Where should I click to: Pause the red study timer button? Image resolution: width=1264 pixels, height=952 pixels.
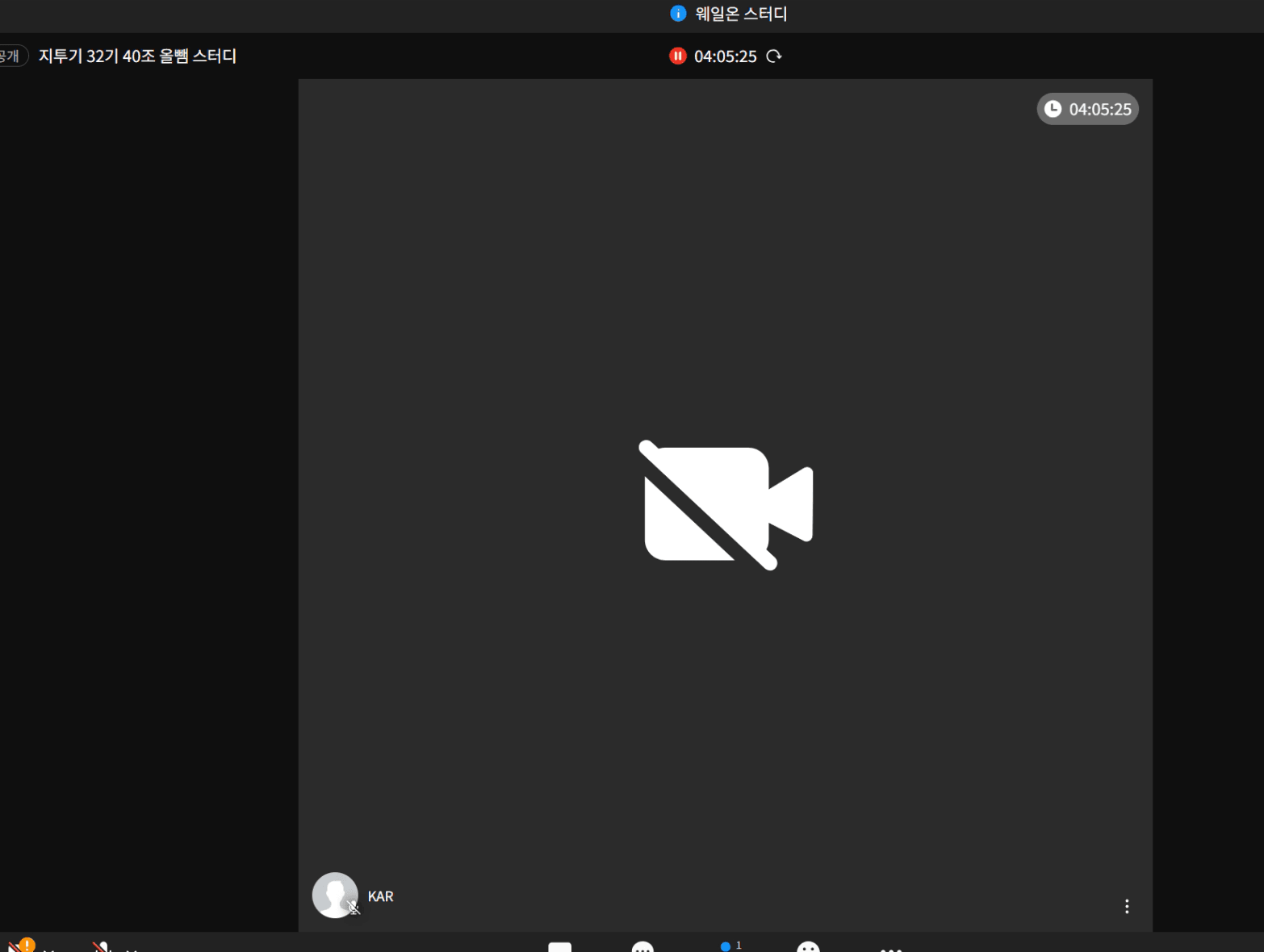[677, 56]
